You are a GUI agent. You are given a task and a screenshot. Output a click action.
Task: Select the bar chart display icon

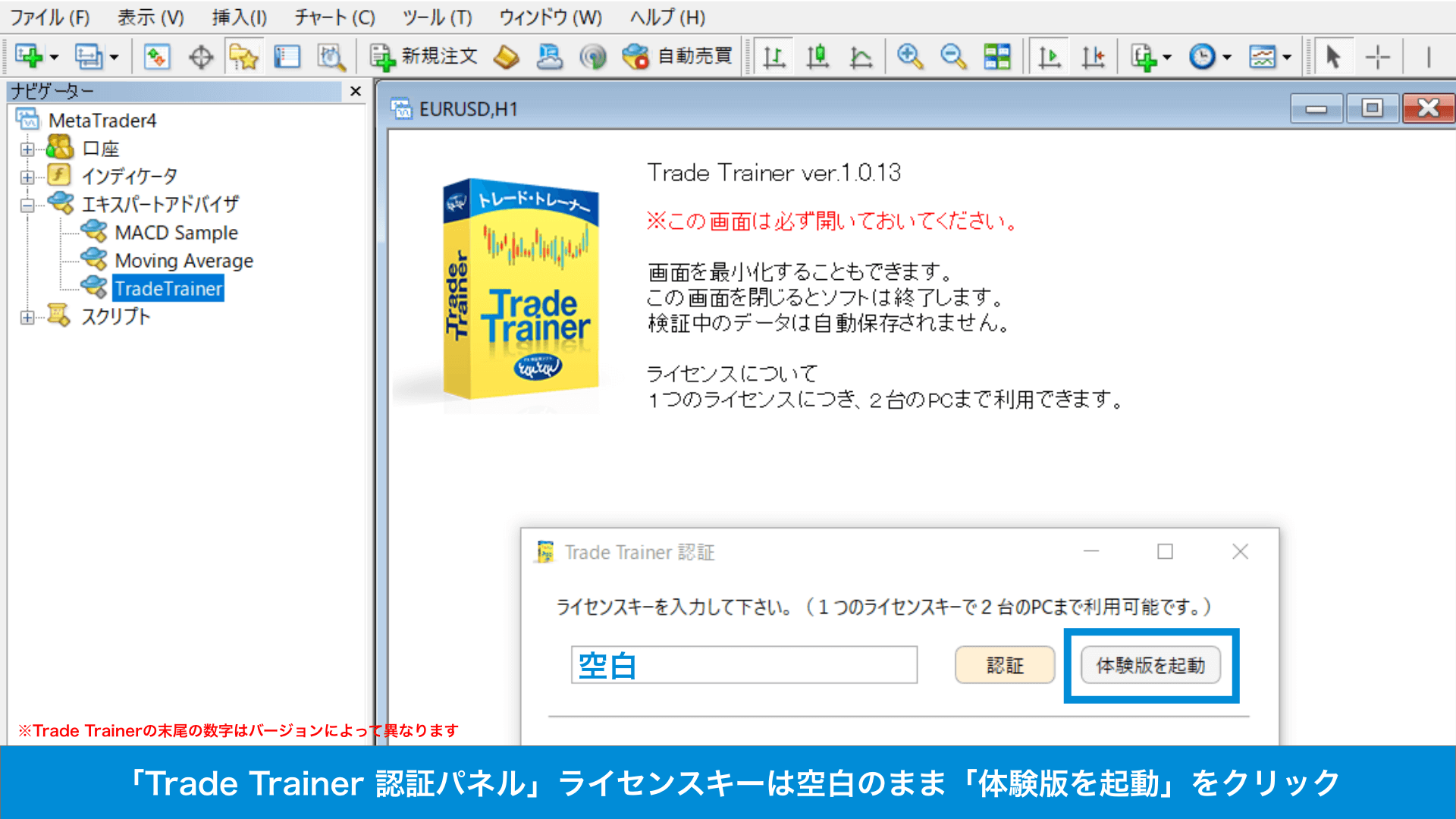[774, 55]
